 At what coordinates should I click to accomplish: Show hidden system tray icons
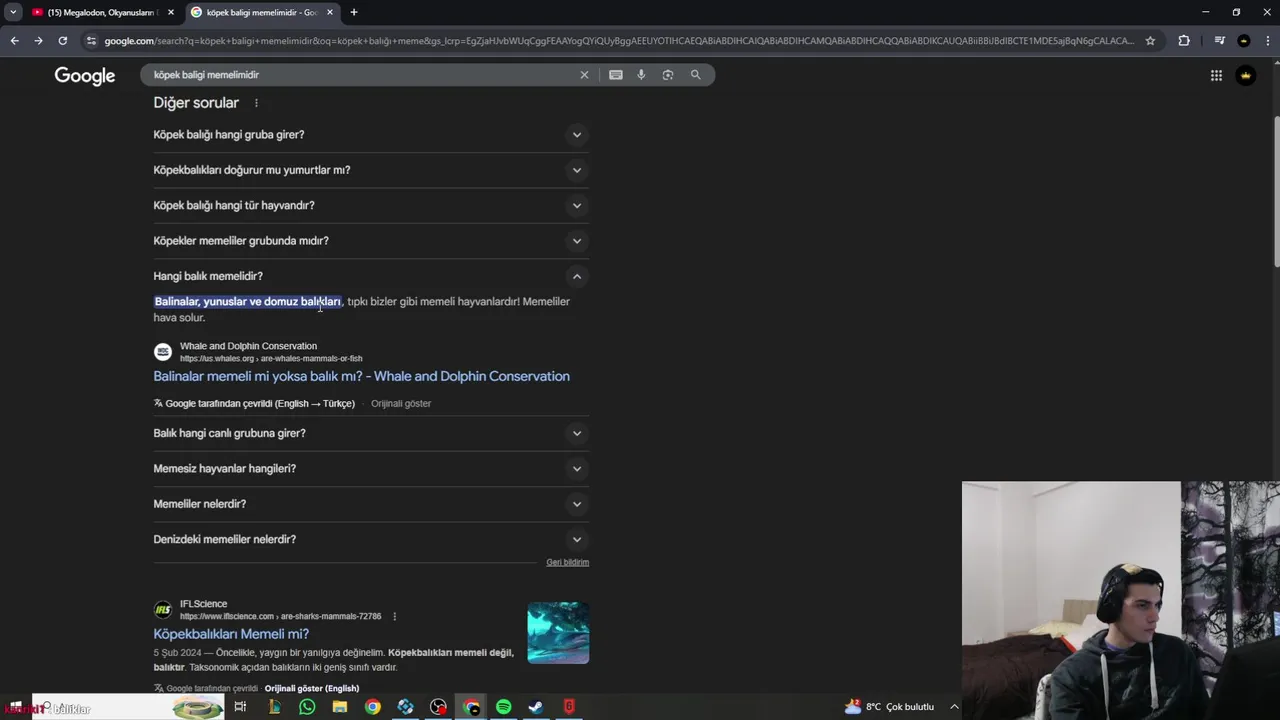pyautogui.click(x=954, y=707)
